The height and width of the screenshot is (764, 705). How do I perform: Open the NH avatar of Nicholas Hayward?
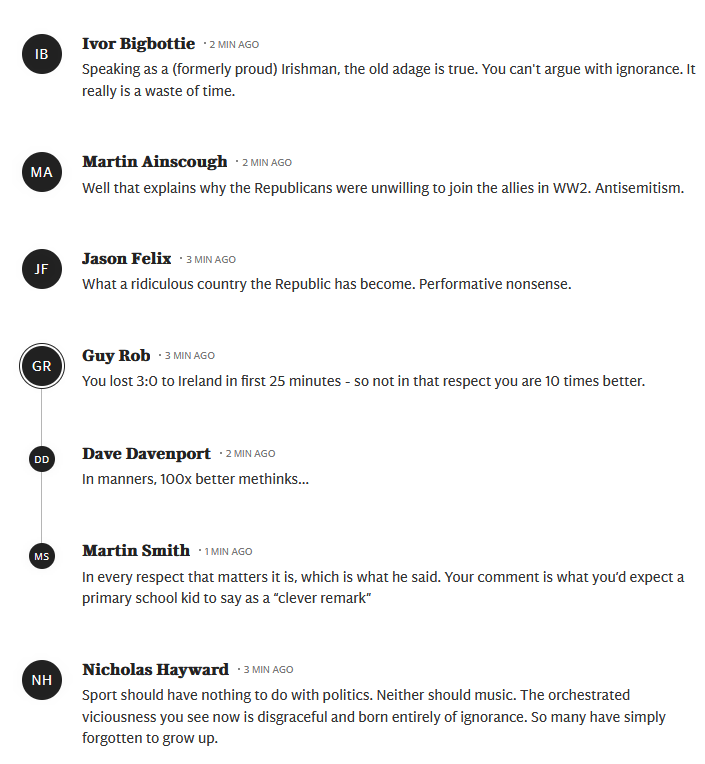coord(42,680)
